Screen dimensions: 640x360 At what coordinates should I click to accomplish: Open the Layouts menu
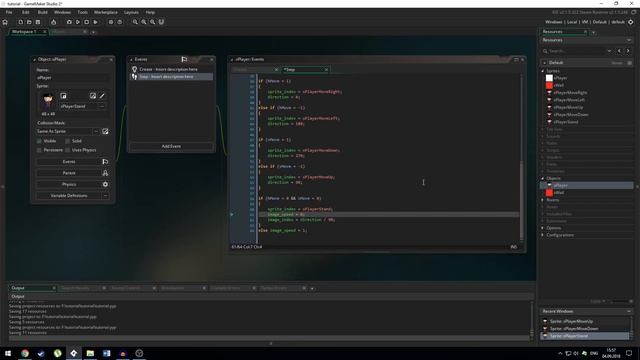point(131,13)
